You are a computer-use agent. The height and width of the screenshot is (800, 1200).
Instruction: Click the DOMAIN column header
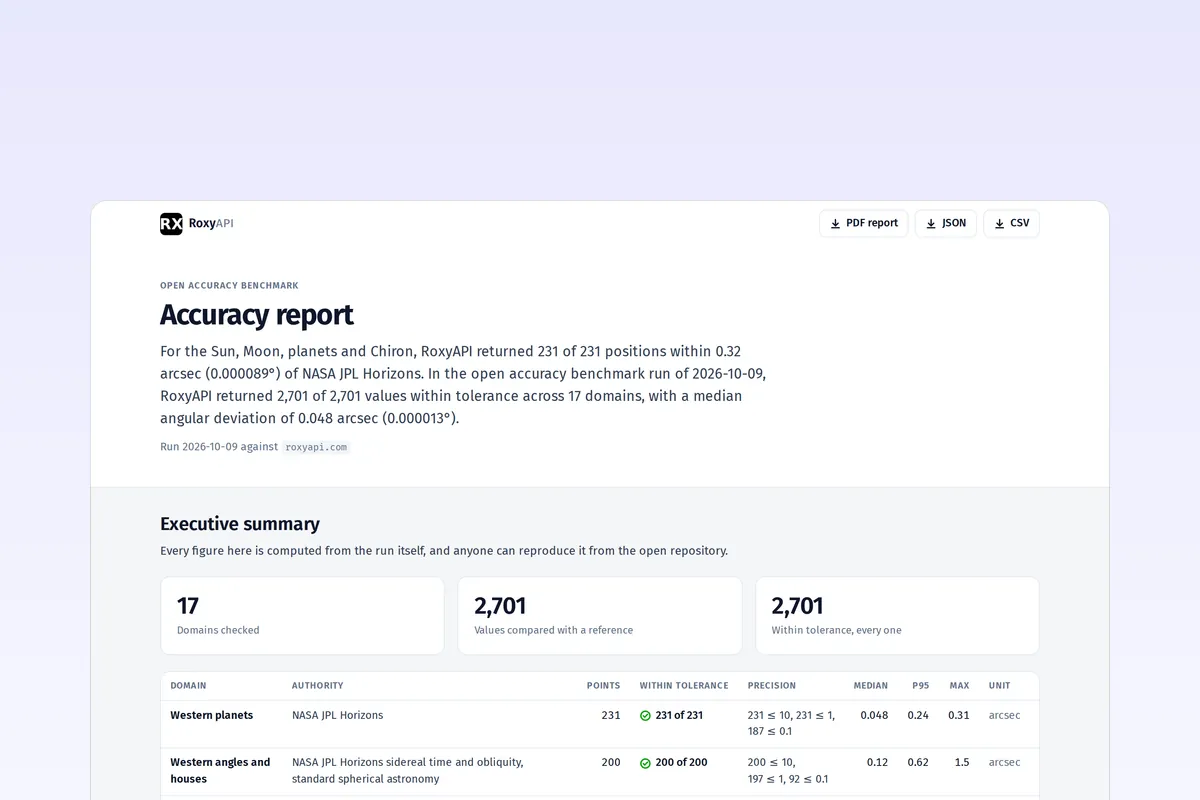pos(188,686)
